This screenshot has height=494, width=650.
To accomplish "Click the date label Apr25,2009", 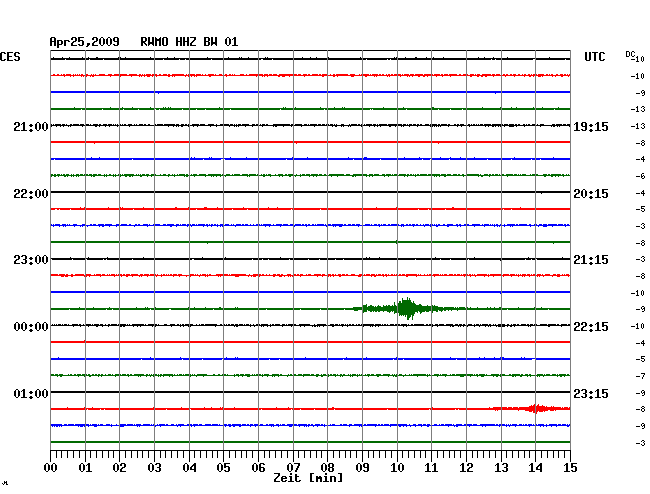I will coord(85,42).
